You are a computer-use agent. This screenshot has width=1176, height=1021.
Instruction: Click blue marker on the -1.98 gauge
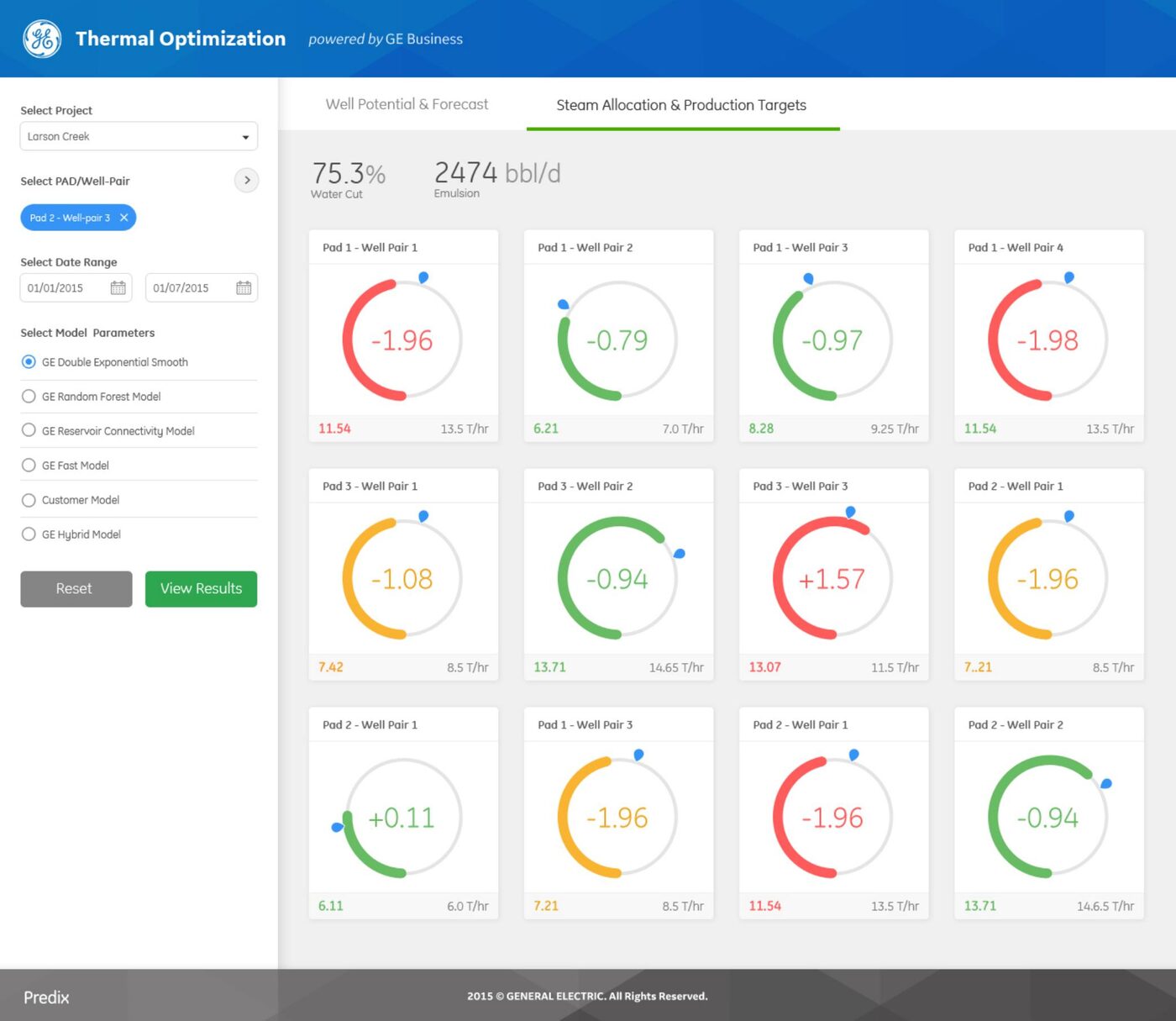pos(1069,277)
